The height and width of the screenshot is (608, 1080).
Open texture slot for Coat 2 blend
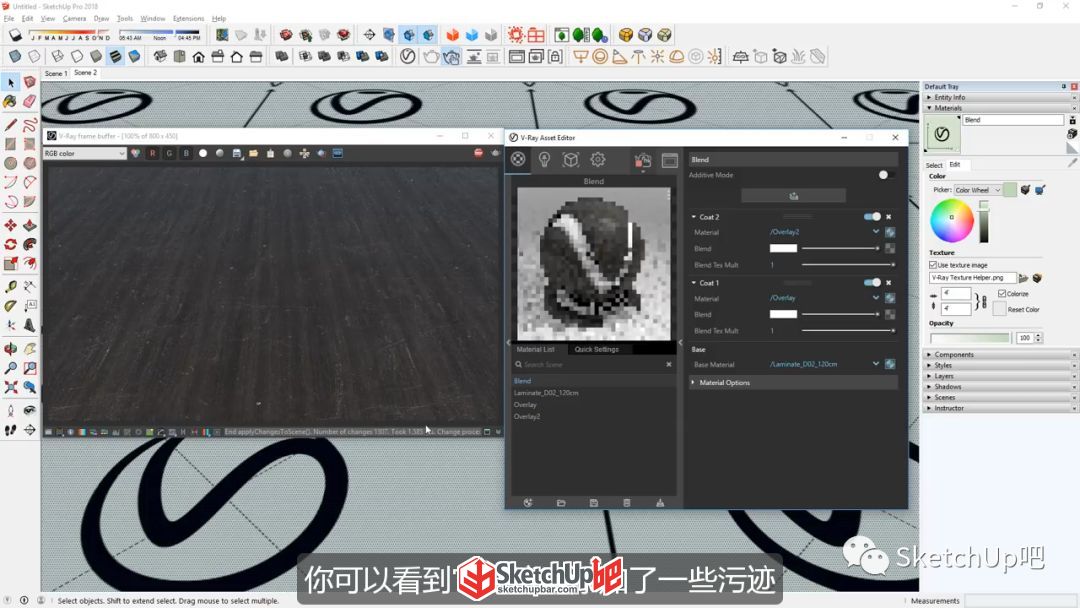890,249
